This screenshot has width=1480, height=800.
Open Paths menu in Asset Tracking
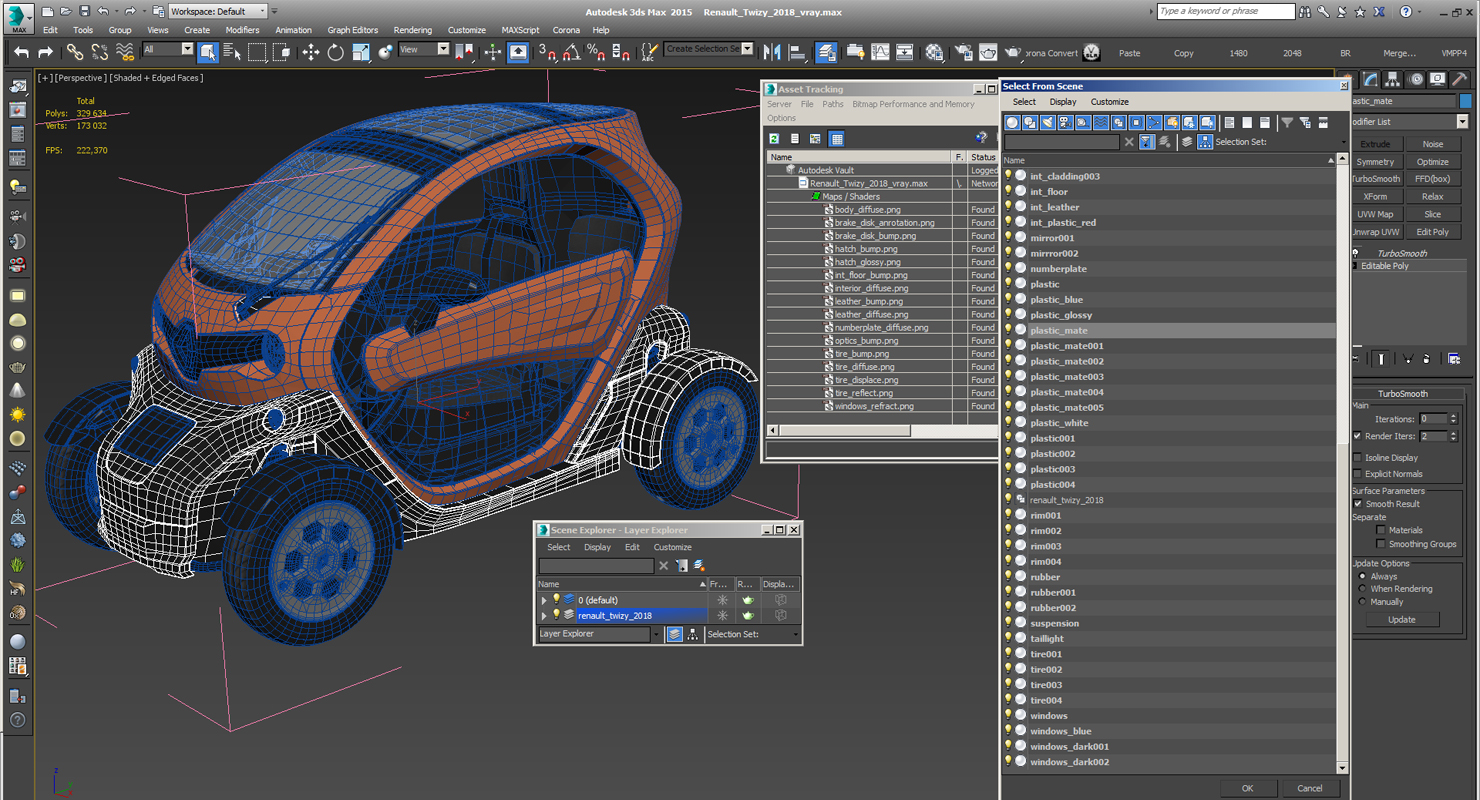click(x=833, y=104)
